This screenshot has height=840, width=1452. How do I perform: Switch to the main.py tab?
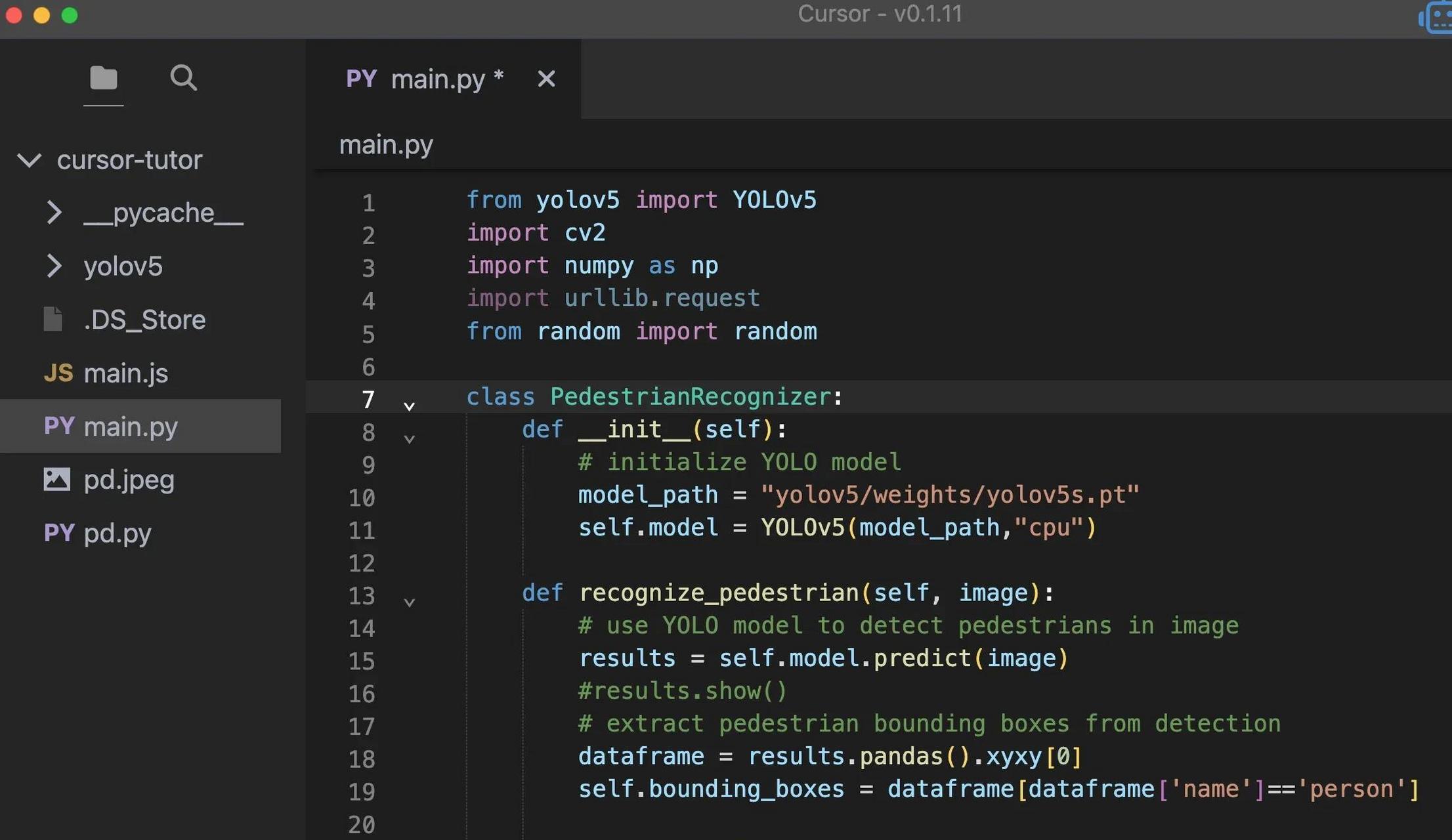(x=443, y=79)
